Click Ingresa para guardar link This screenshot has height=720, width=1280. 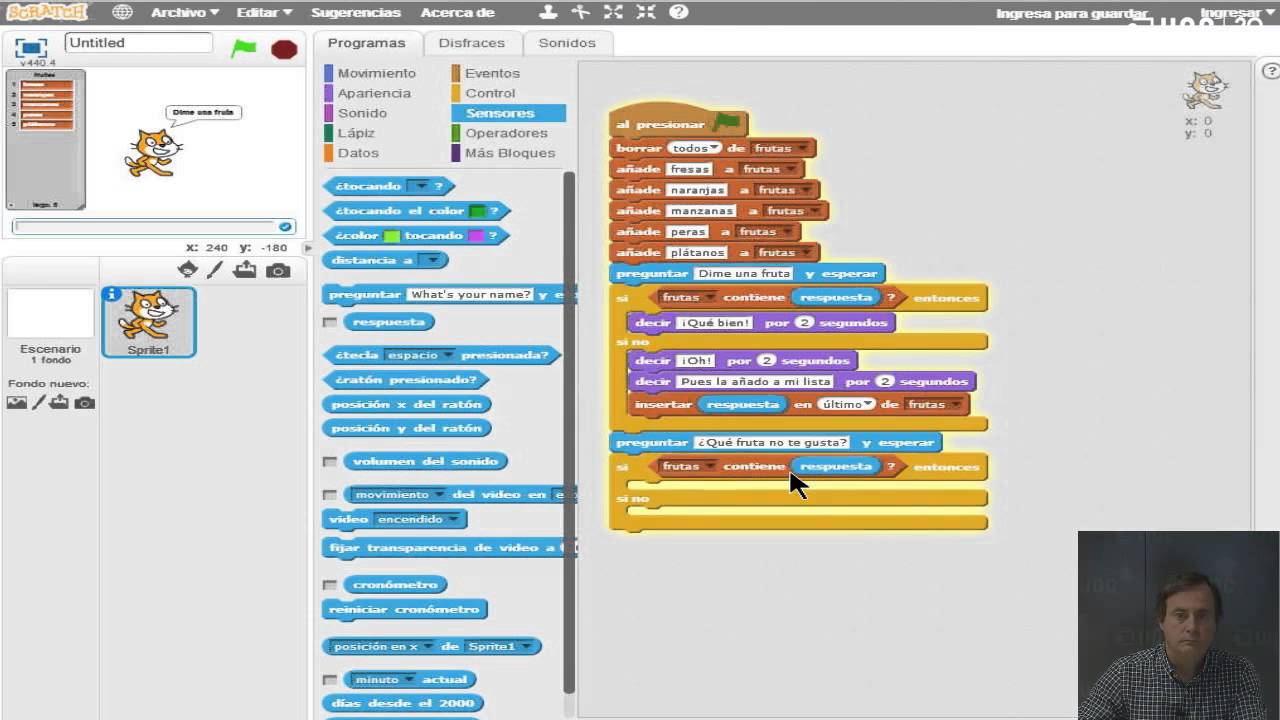[x=1072, y=13]
